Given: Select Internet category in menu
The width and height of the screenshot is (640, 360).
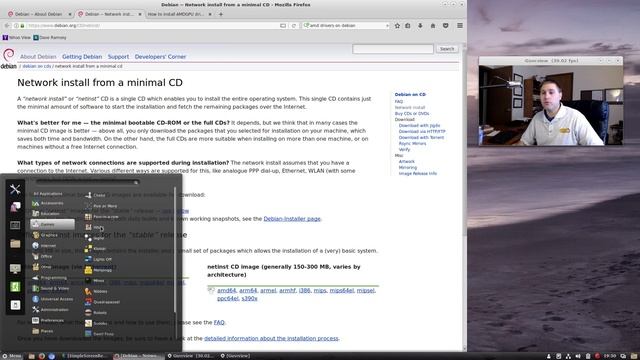Looking at the screenshot, I should point(44,246).
